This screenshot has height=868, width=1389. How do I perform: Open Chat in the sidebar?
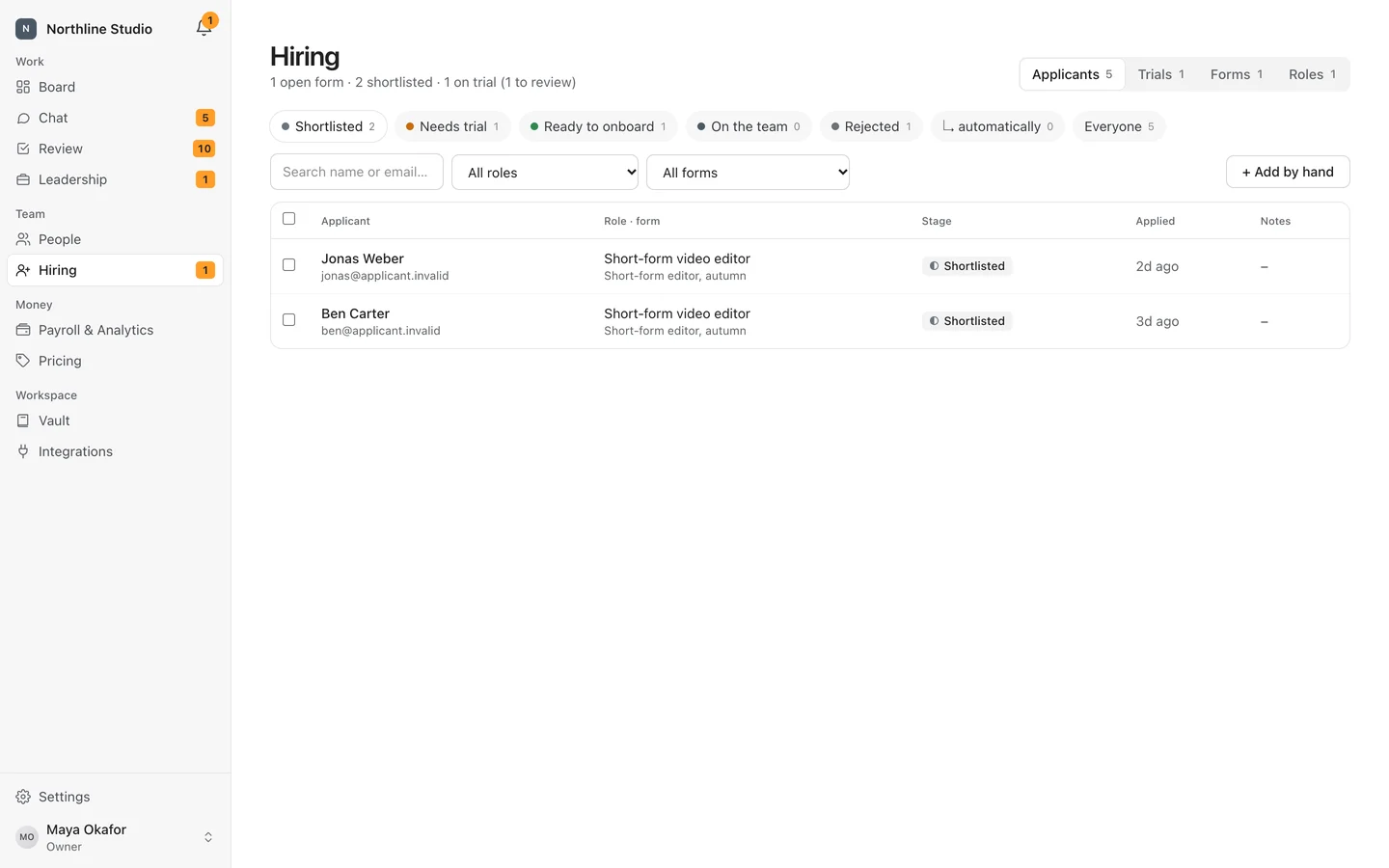(x=115, y=118)
